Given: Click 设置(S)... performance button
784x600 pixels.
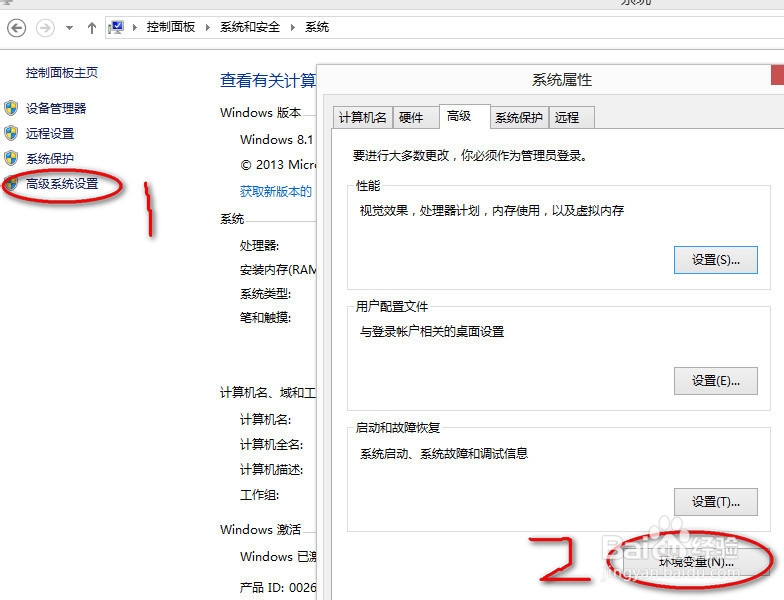Looking at the screenshot, I should [716, 260].
